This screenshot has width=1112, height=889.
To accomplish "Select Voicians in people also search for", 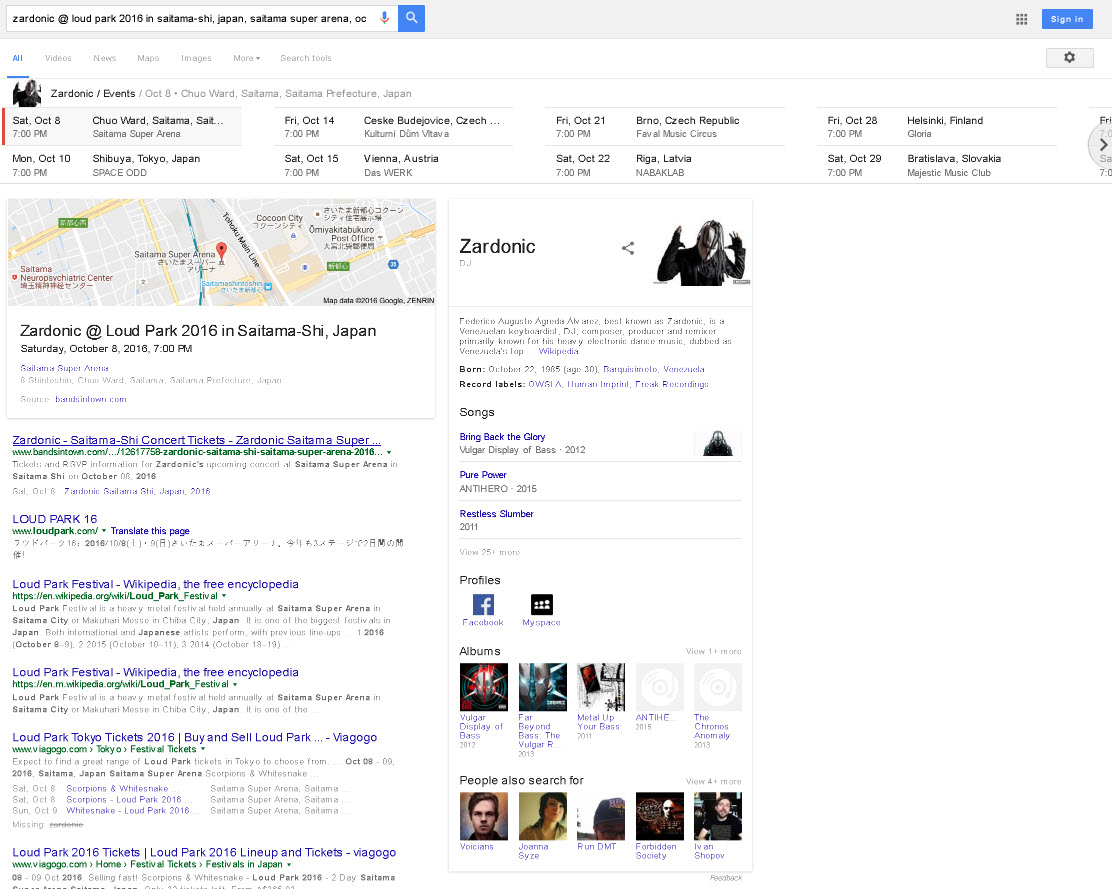I will pos(484,816).
